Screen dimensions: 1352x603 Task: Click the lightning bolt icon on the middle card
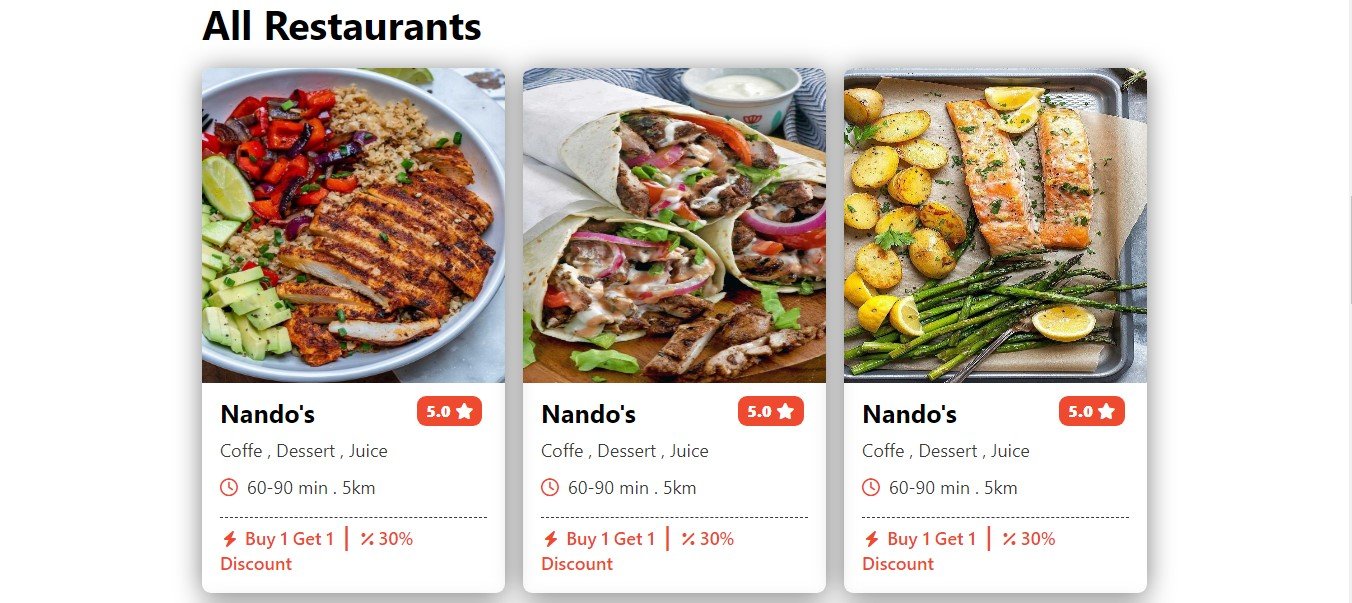(551, 539)
